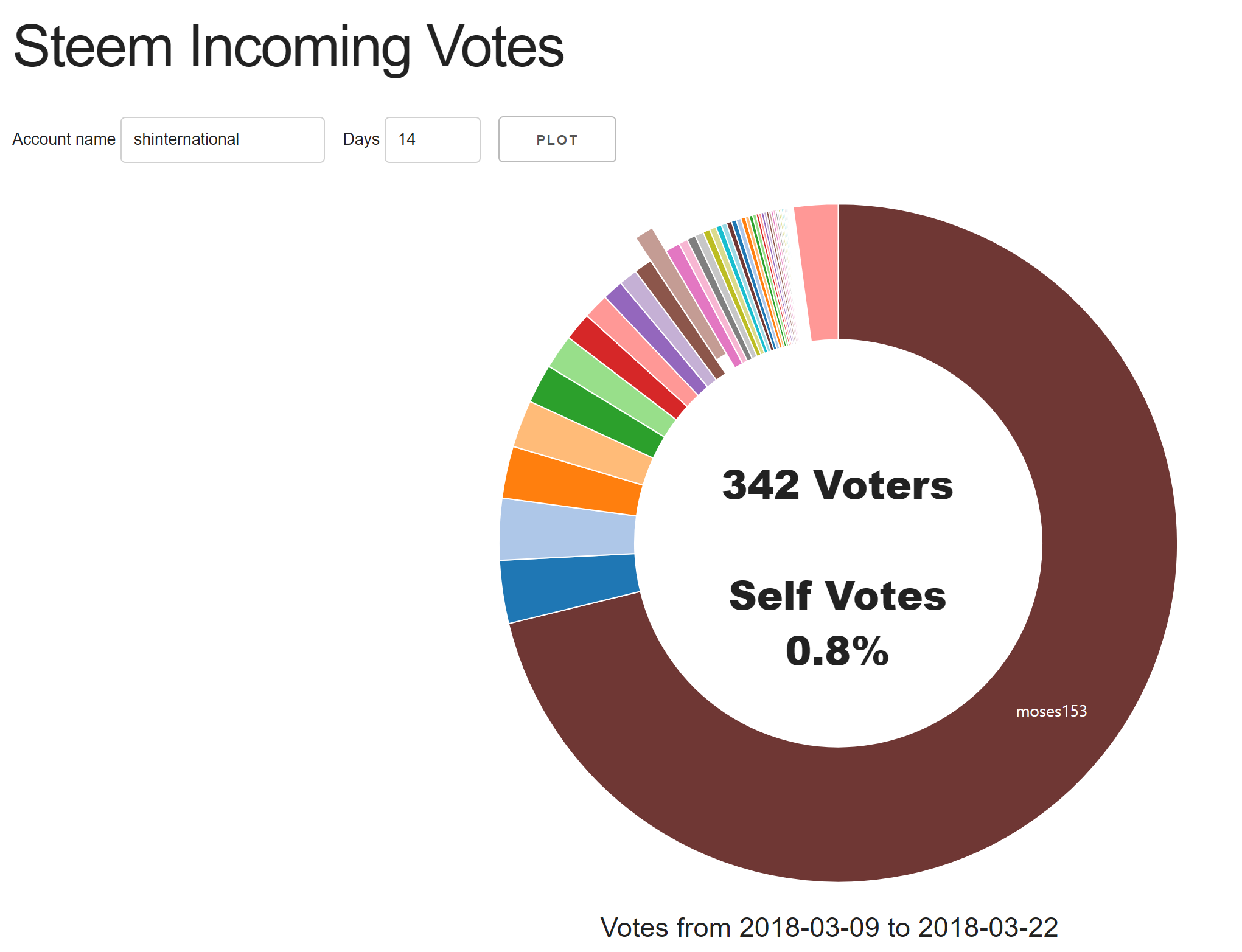This screenshot has width=1242, height=952.
Task: Select the dark green donut slice
Action: (596, 411)
